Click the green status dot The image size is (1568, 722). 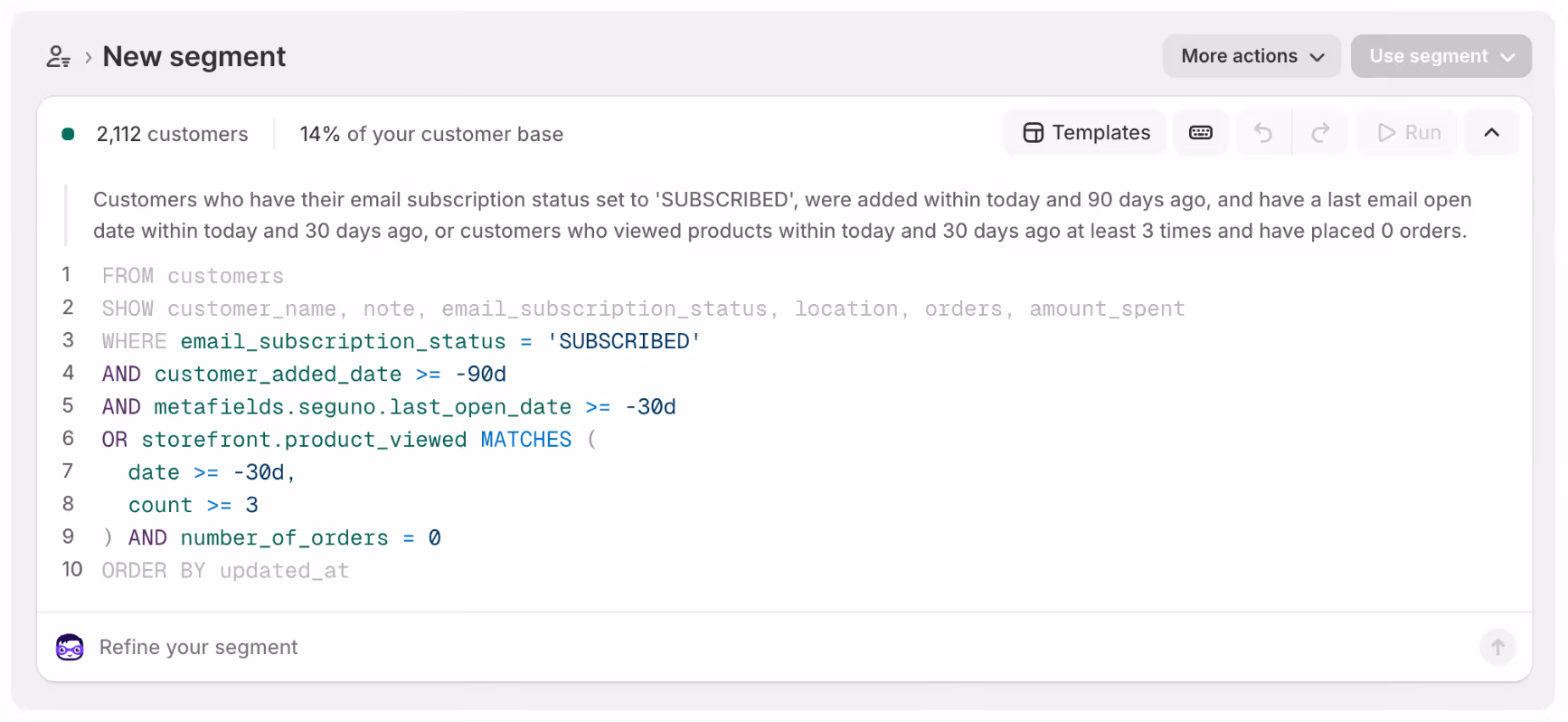68,134
